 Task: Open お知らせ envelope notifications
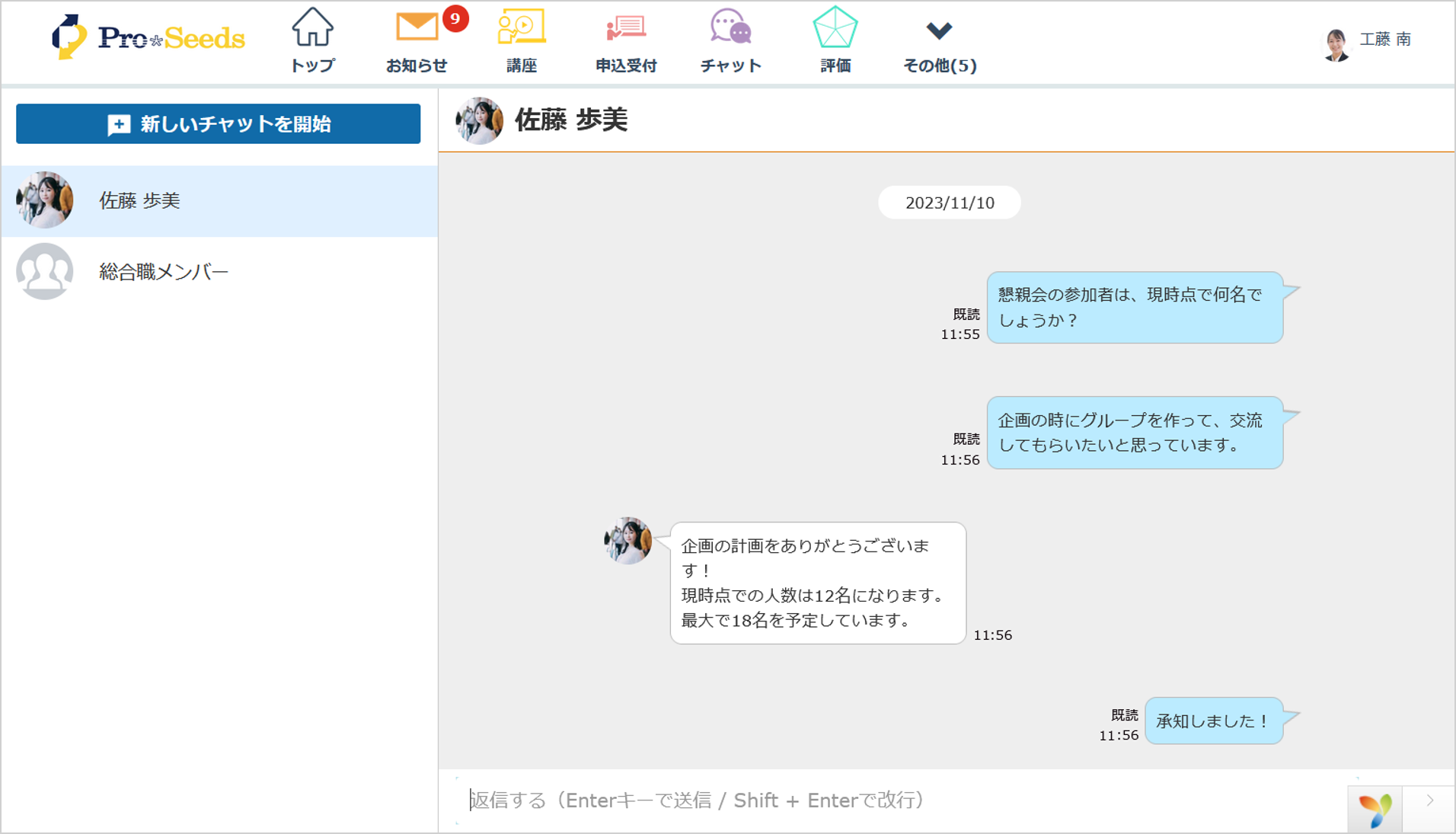(417, 40)
